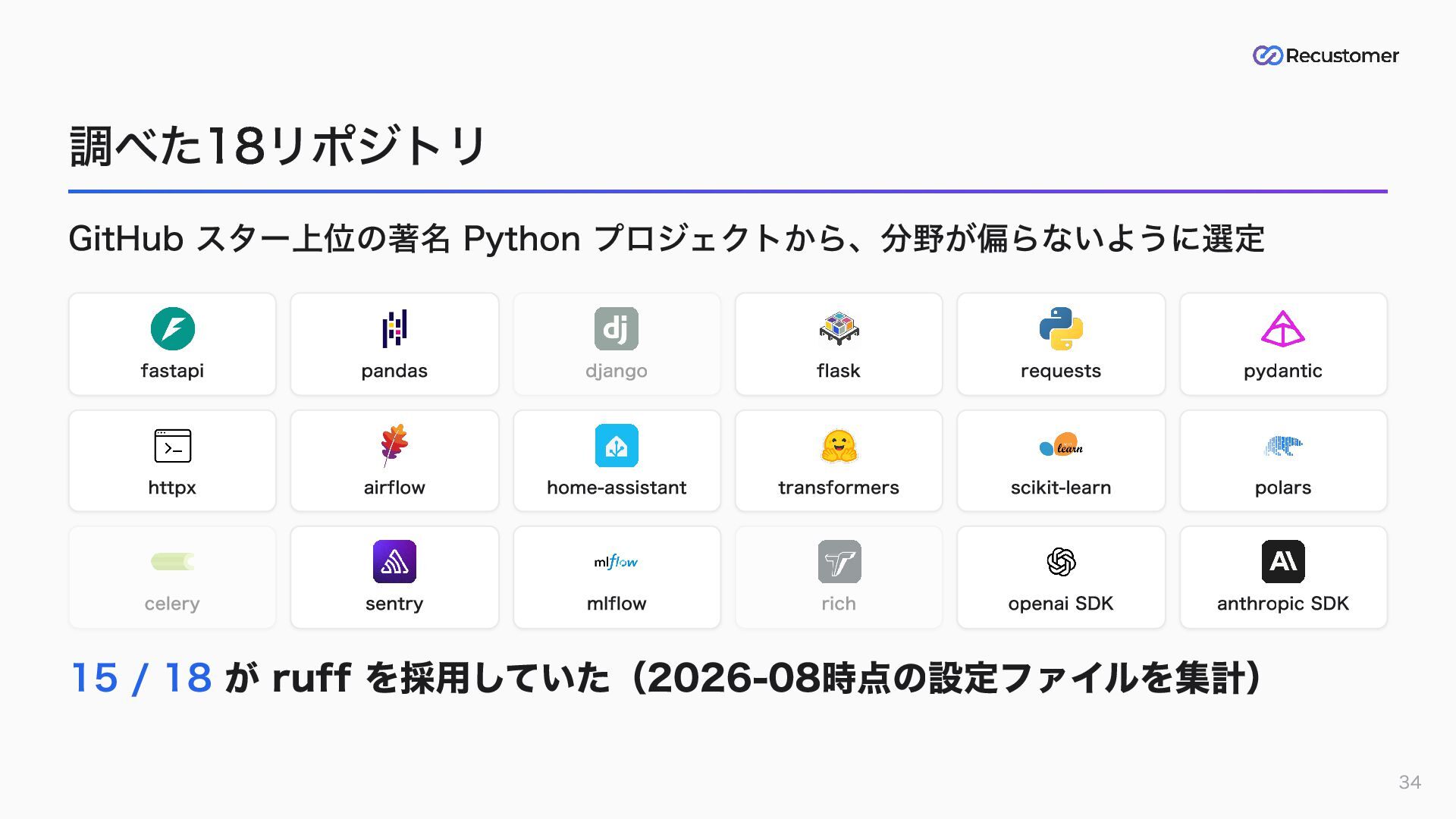Screen dimensions: 1456x819
Task: Select the anthropic SDK label
Action: click(1283, 604)
